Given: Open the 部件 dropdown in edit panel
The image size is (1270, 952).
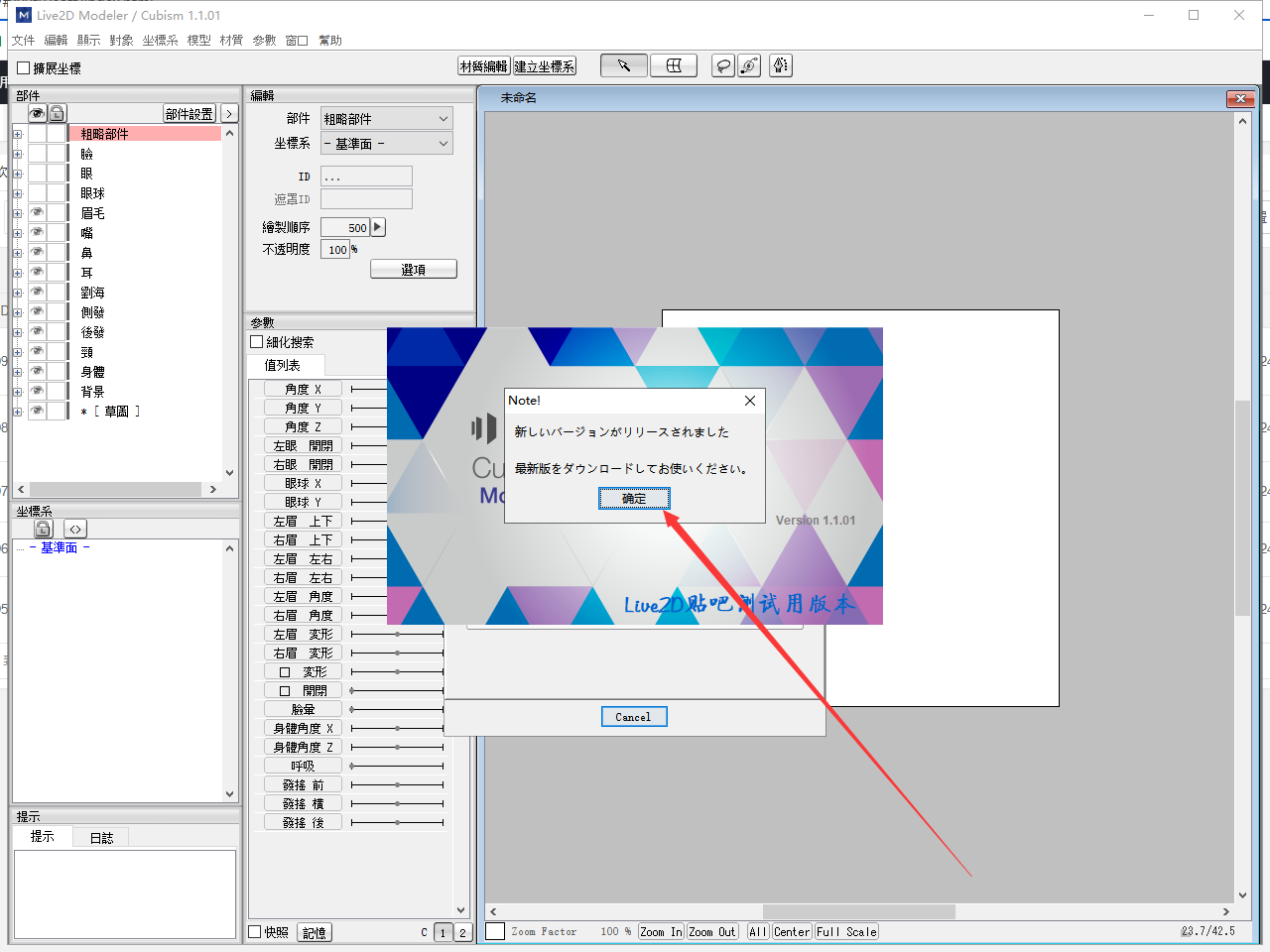Looking at the screenshot, I should pos(386,118).
